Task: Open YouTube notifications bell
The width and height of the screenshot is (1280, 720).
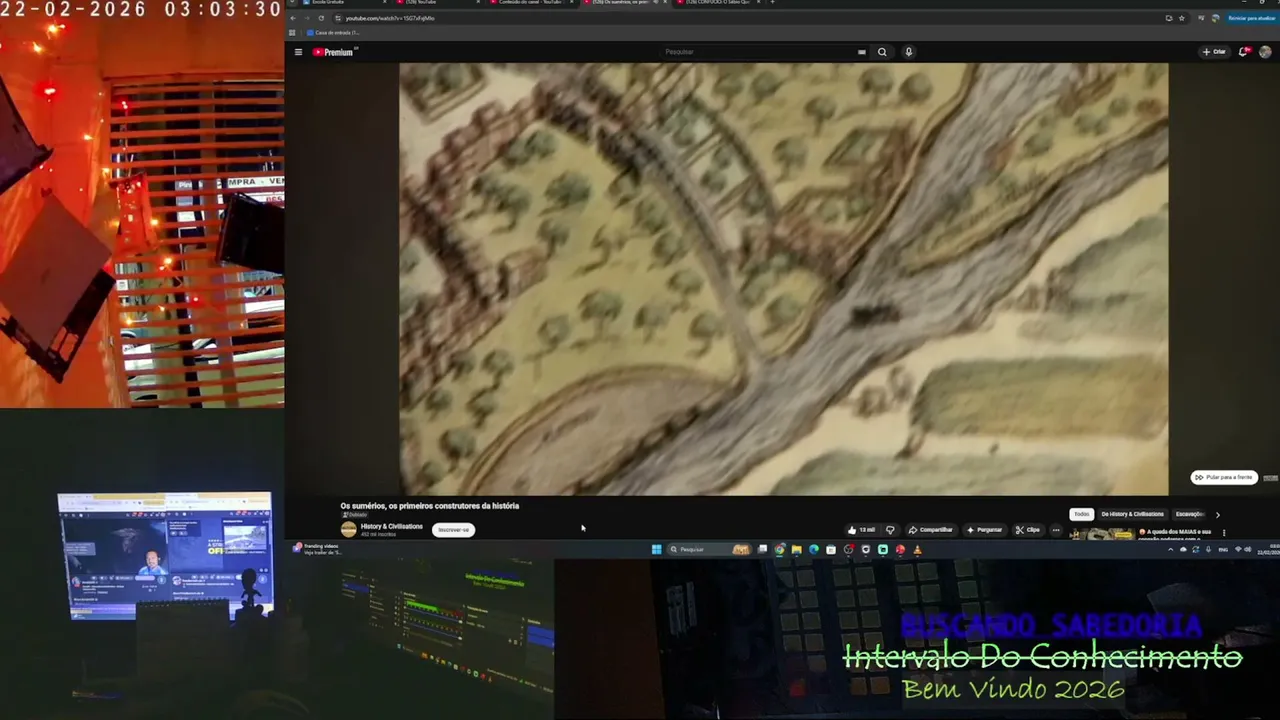Action: click(x=1244, y=52)
